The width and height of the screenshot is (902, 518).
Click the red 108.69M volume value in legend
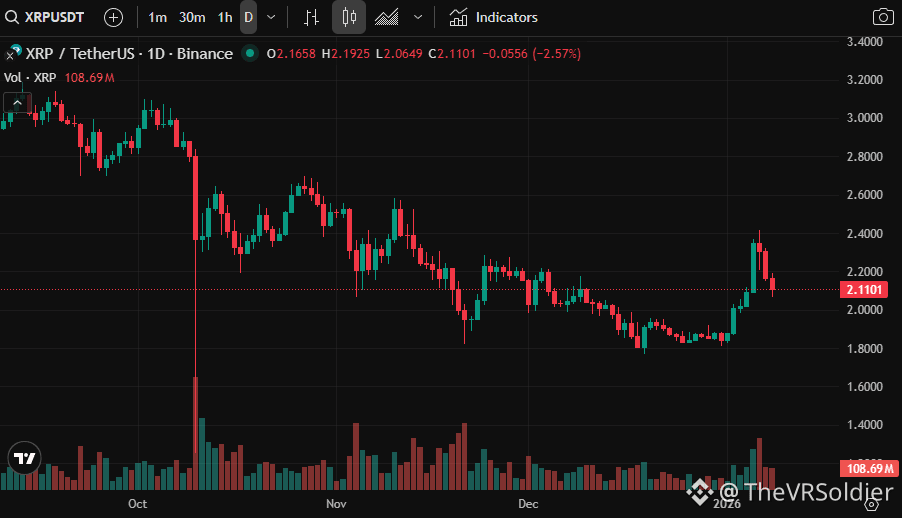pyautogui.click(x=89, y=78)
